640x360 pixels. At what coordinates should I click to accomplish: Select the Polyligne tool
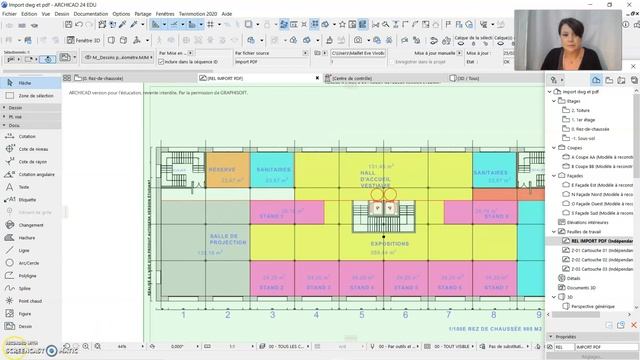tap(31, 276)
